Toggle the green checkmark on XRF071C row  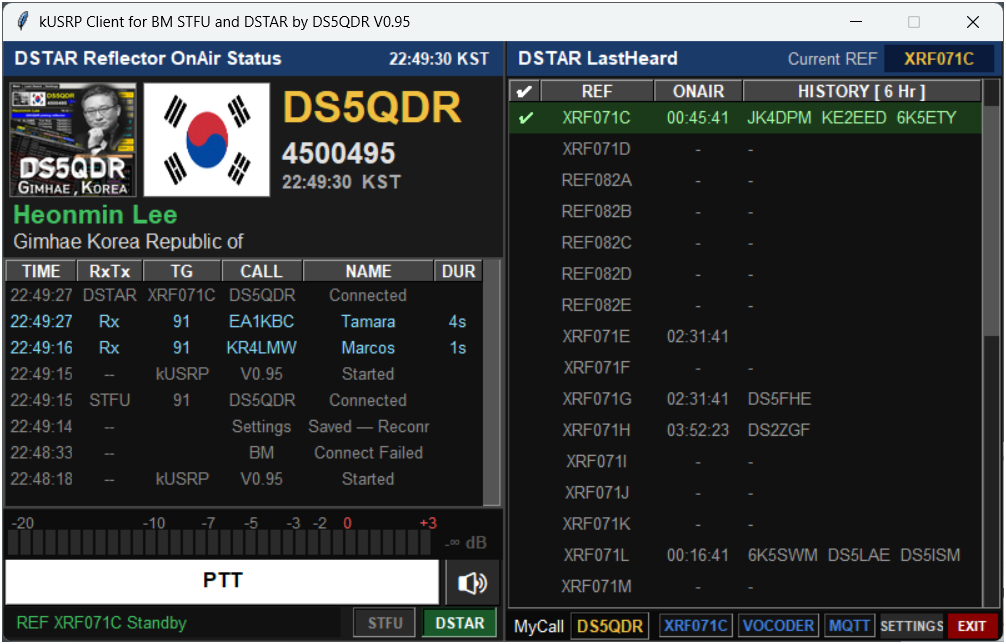pos(525,118)
